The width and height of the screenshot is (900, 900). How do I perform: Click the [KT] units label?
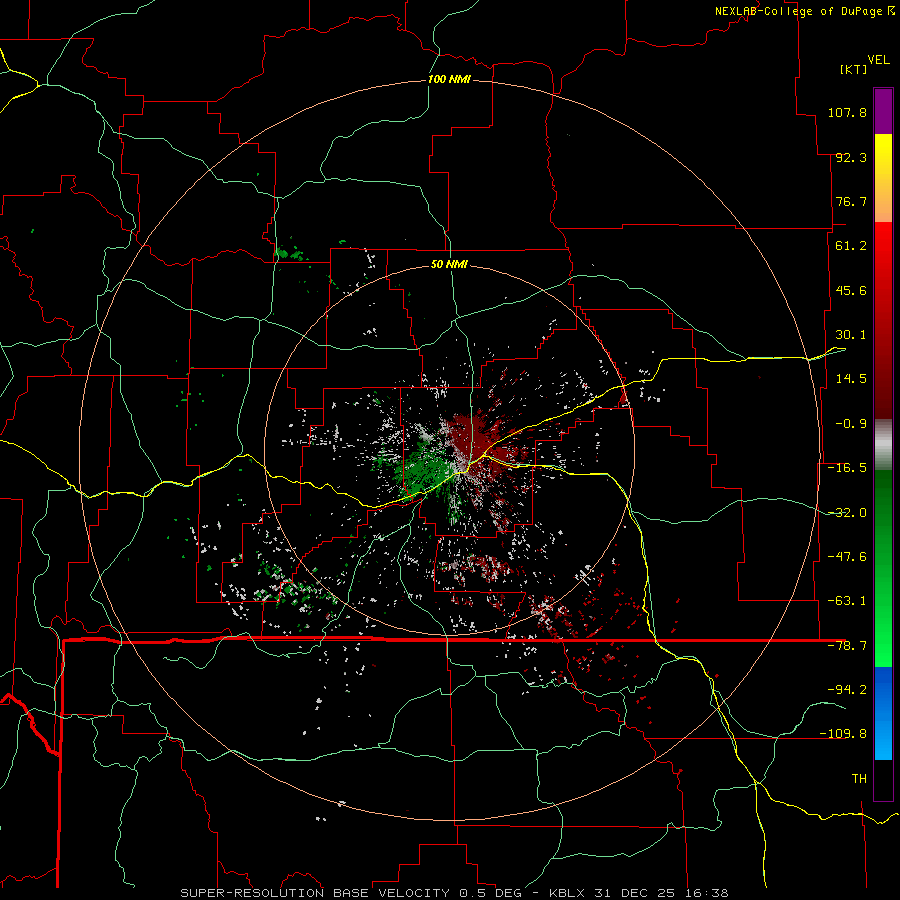coord(853,69)
